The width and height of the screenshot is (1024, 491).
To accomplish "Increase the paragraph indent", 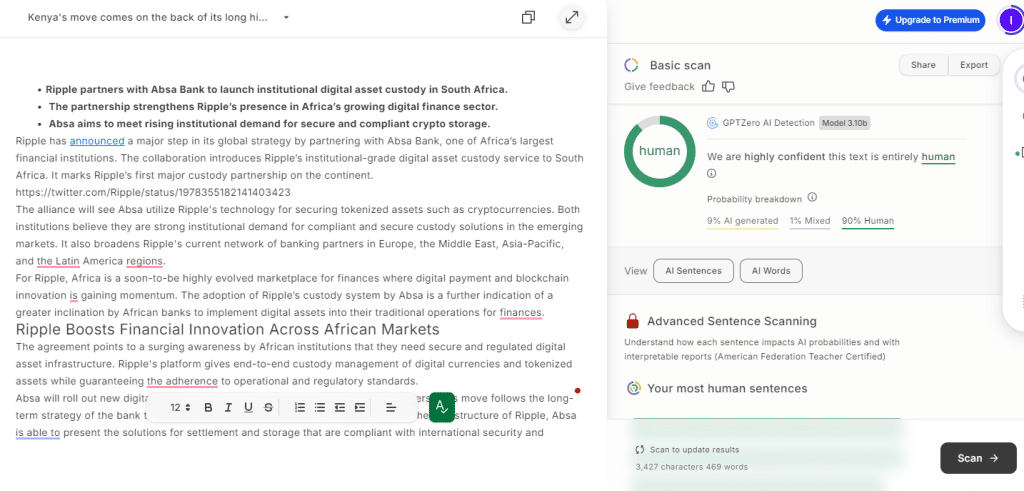I will click(x=360, y=407).
